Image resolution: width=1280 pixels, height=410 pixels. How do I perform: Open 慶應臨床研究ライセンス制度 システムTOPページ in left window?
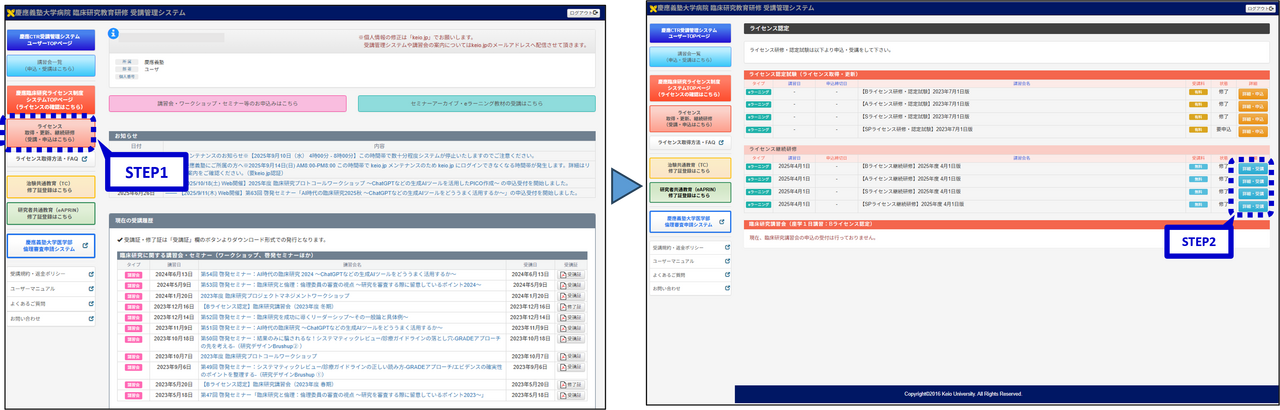pyautogui.click(x=49, y=99)
